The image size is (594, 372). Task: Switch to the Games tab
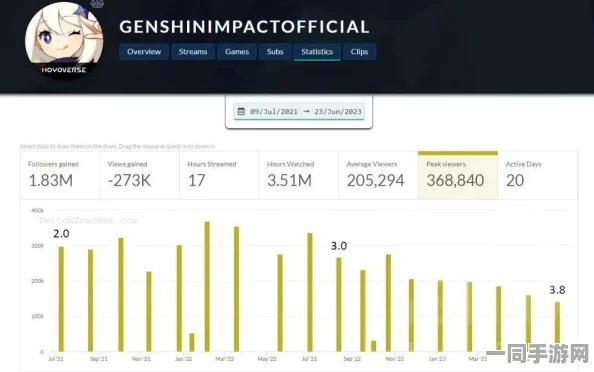237,52
